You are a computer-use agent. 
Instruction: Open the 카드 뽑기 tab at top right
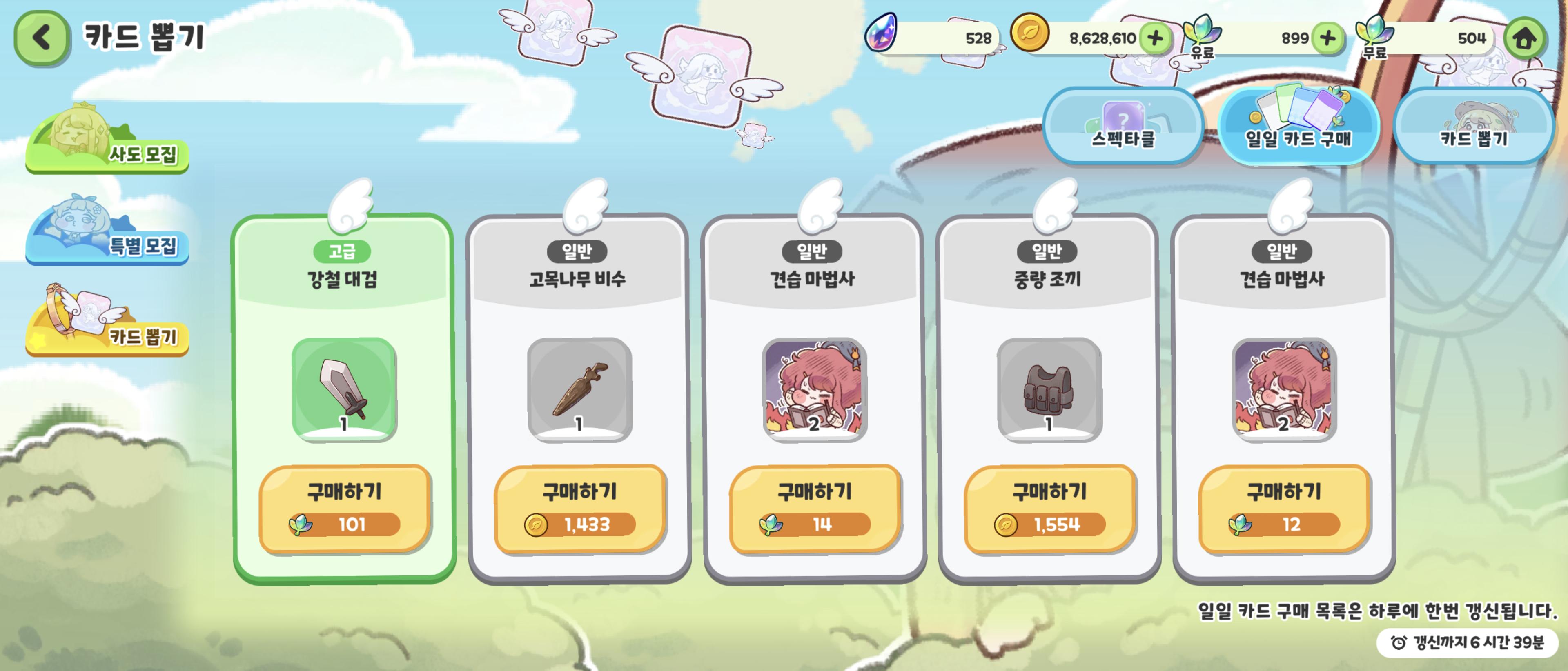pos(1474,125)
